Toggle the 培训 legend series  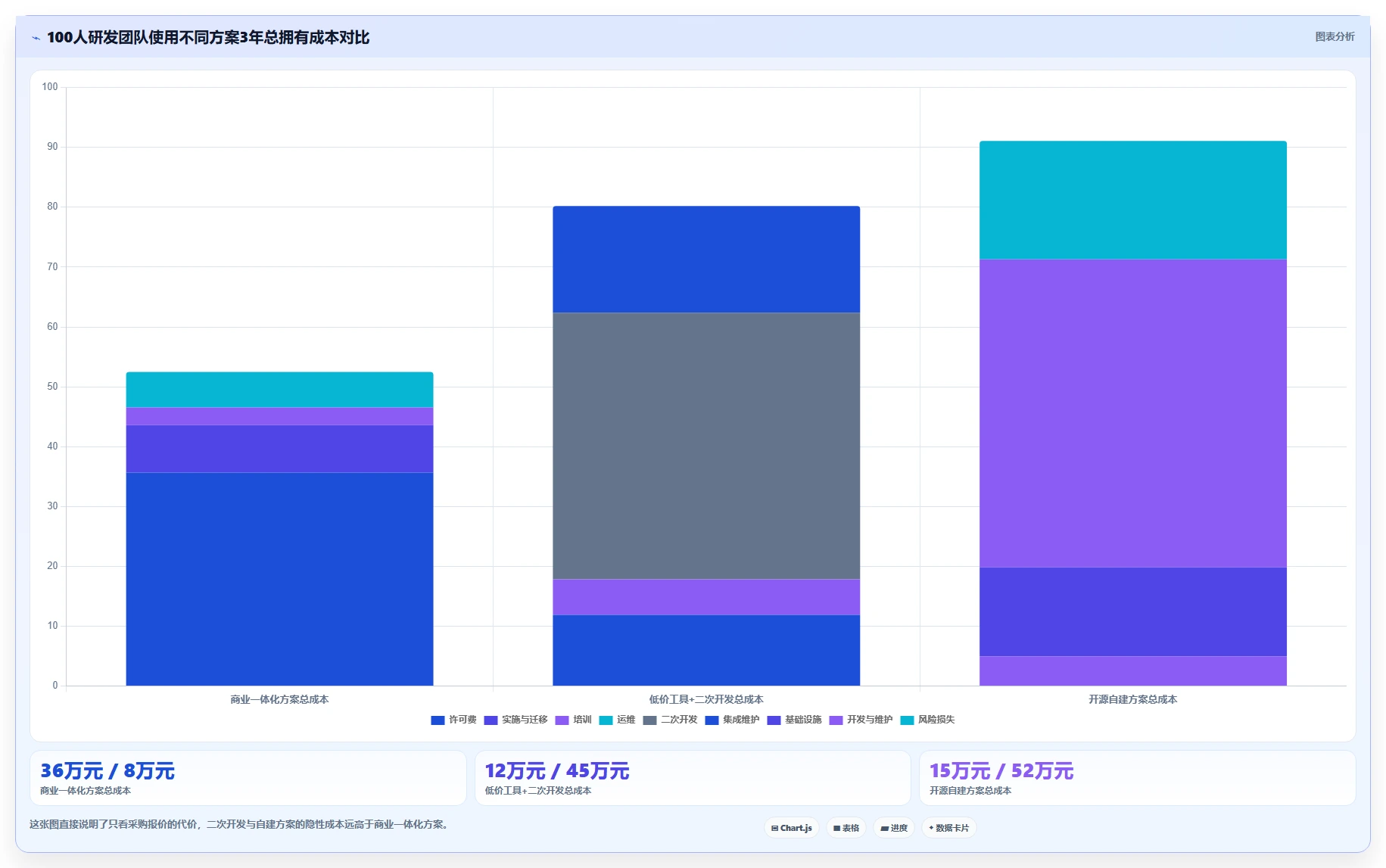point(573,720)
